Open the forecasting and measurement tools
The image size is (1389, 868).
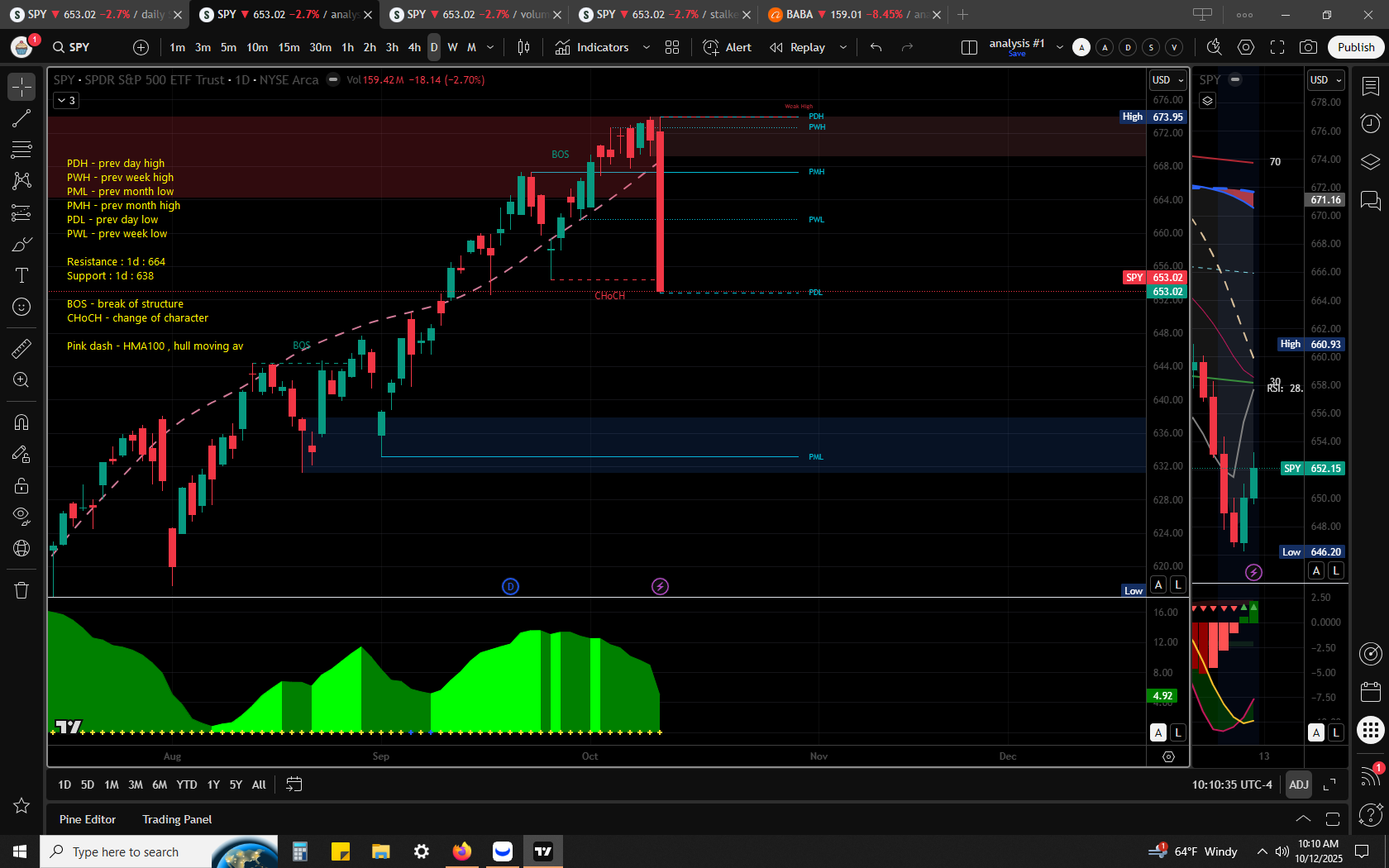pos(21,212)
